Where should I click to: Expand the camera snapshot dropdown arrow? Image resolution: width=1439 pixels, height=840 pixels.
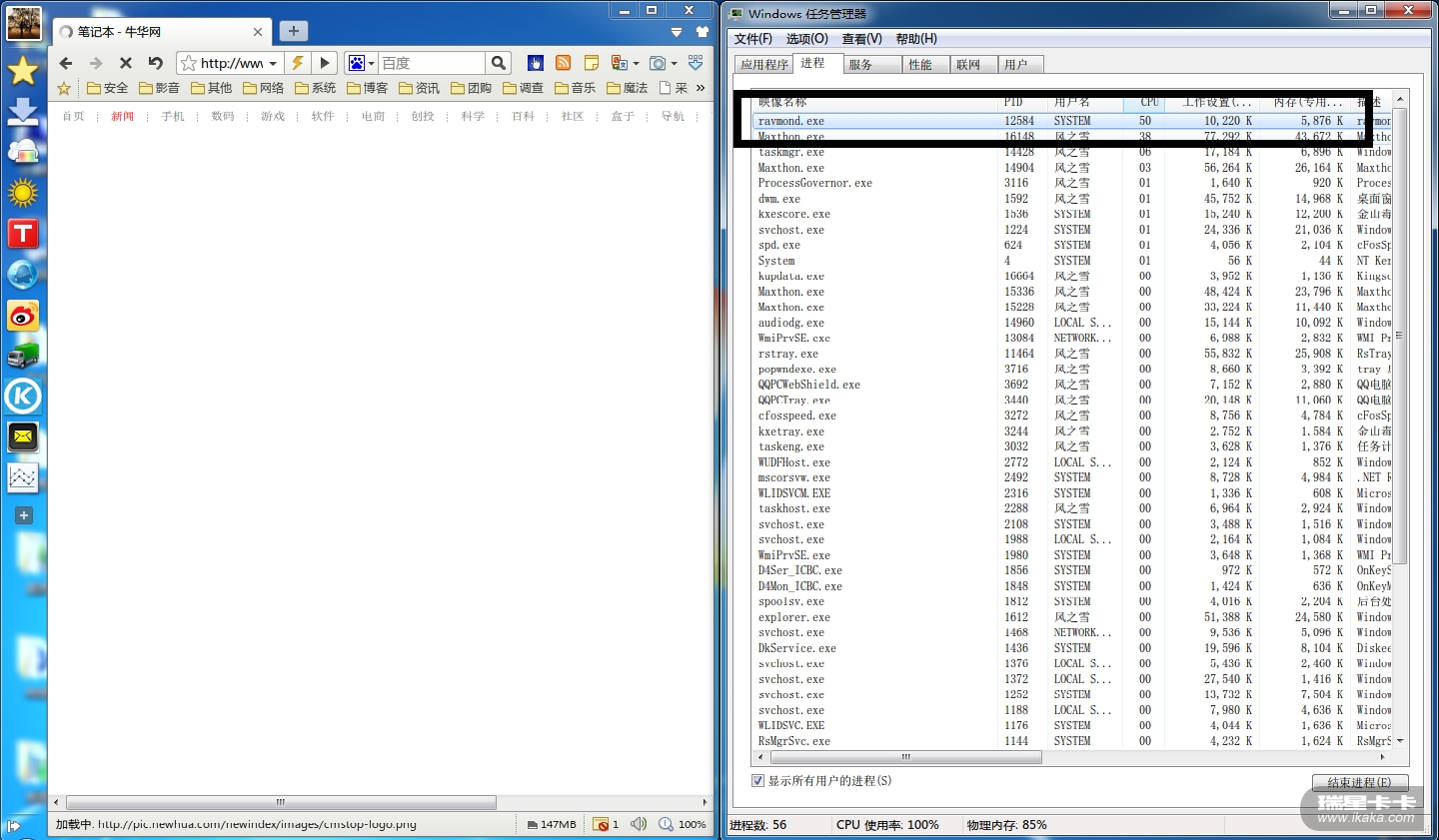point(674,63)
